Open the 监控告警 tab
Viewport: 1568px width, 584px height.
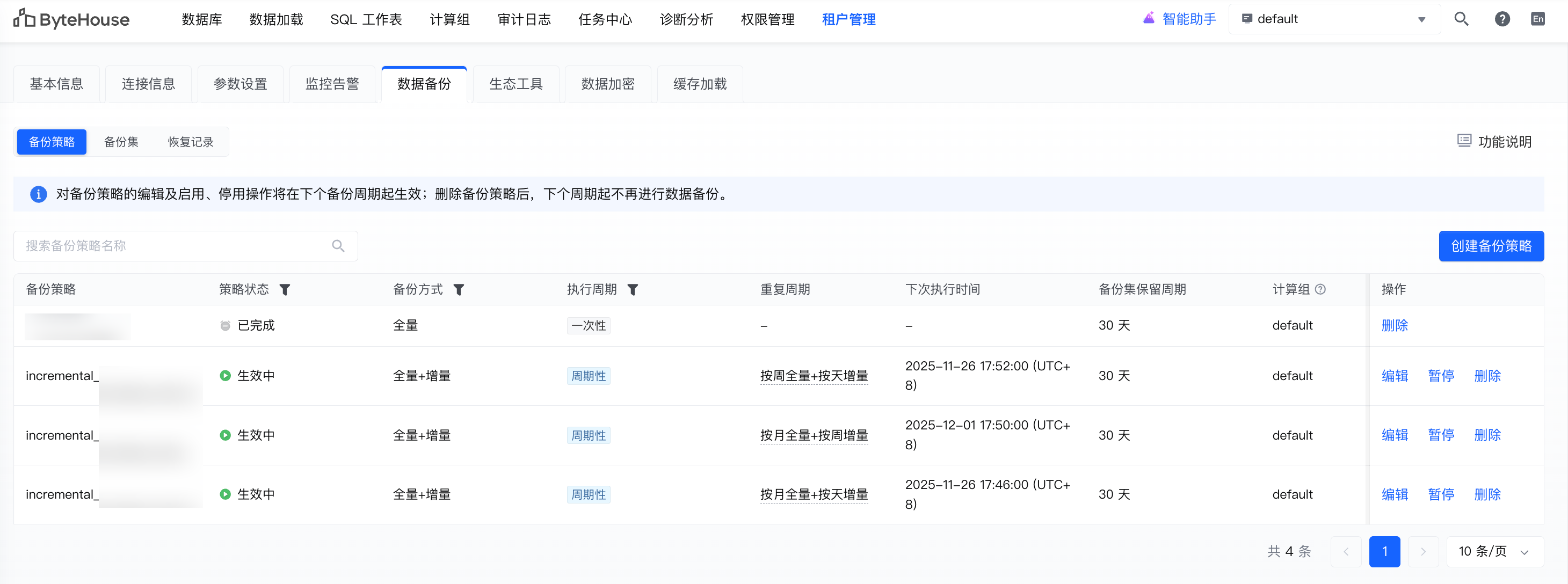332,84
